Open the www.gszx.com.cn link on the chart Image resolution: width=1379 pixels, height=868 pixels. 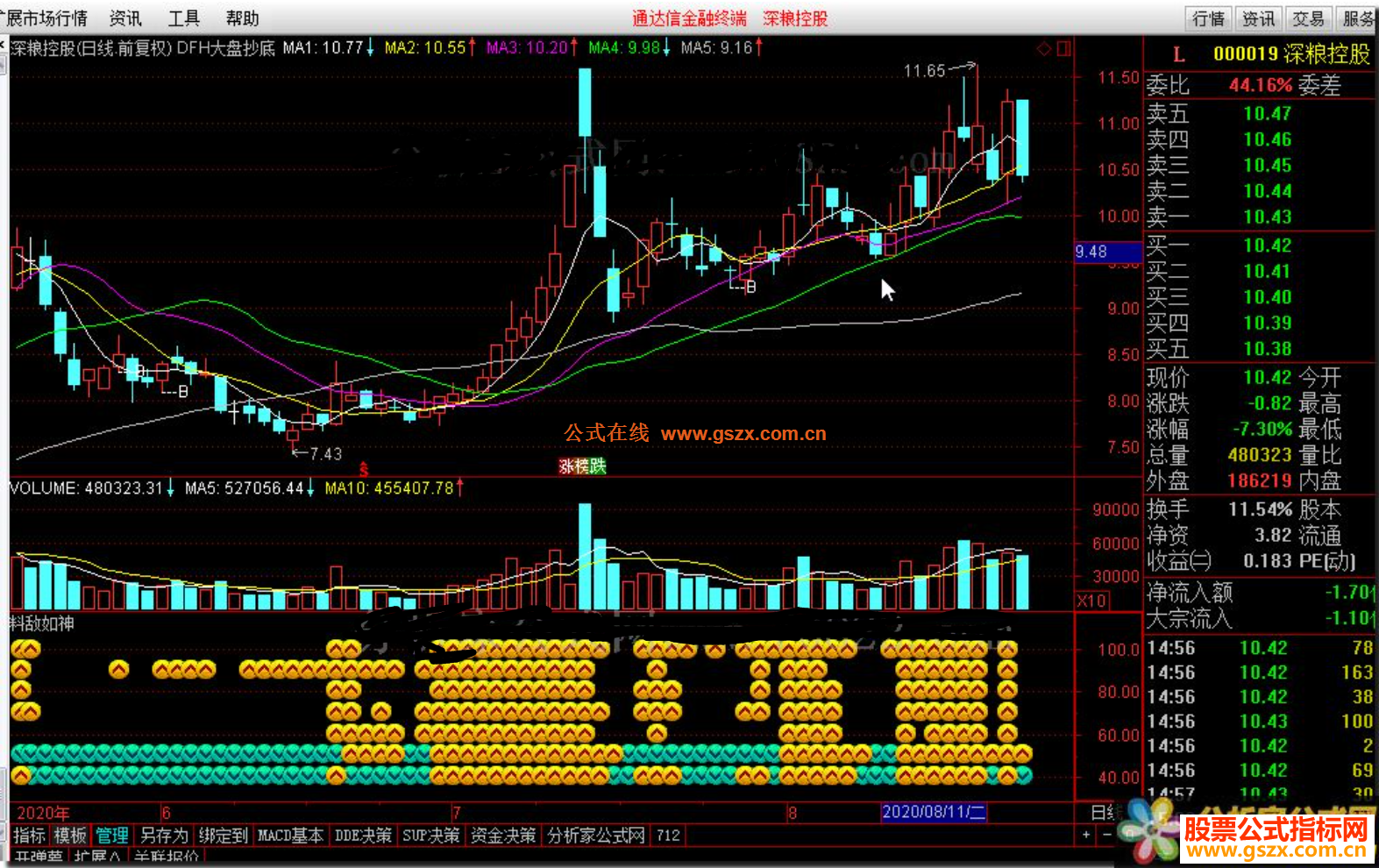click(x=743, y=433)
